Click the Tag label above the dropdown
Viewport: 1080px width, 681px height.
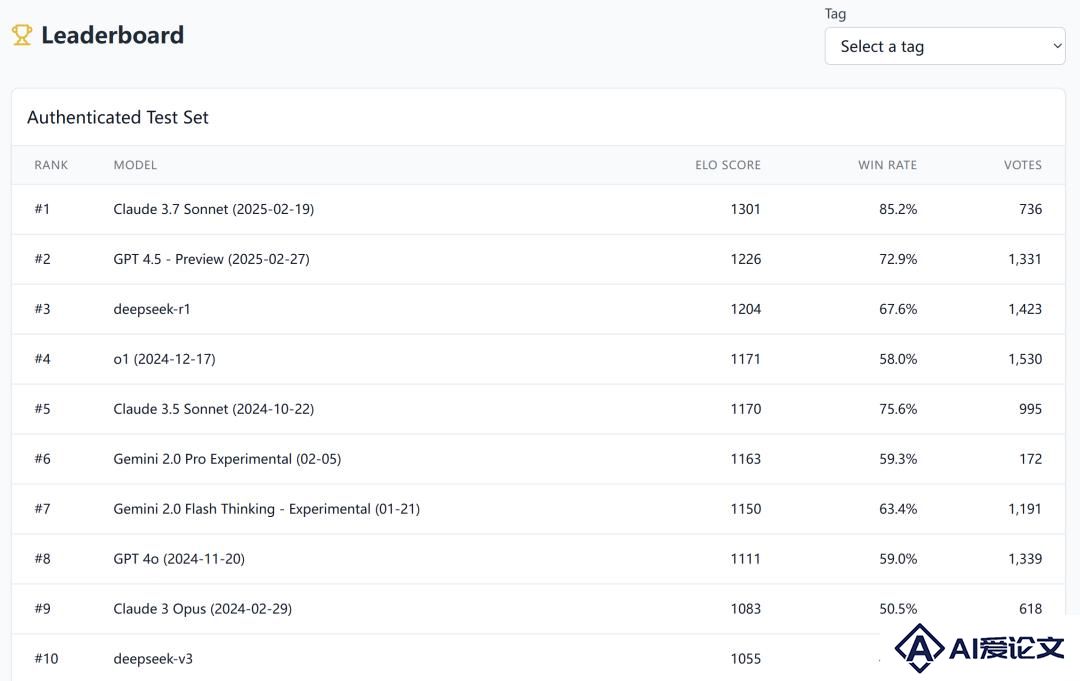835,14
